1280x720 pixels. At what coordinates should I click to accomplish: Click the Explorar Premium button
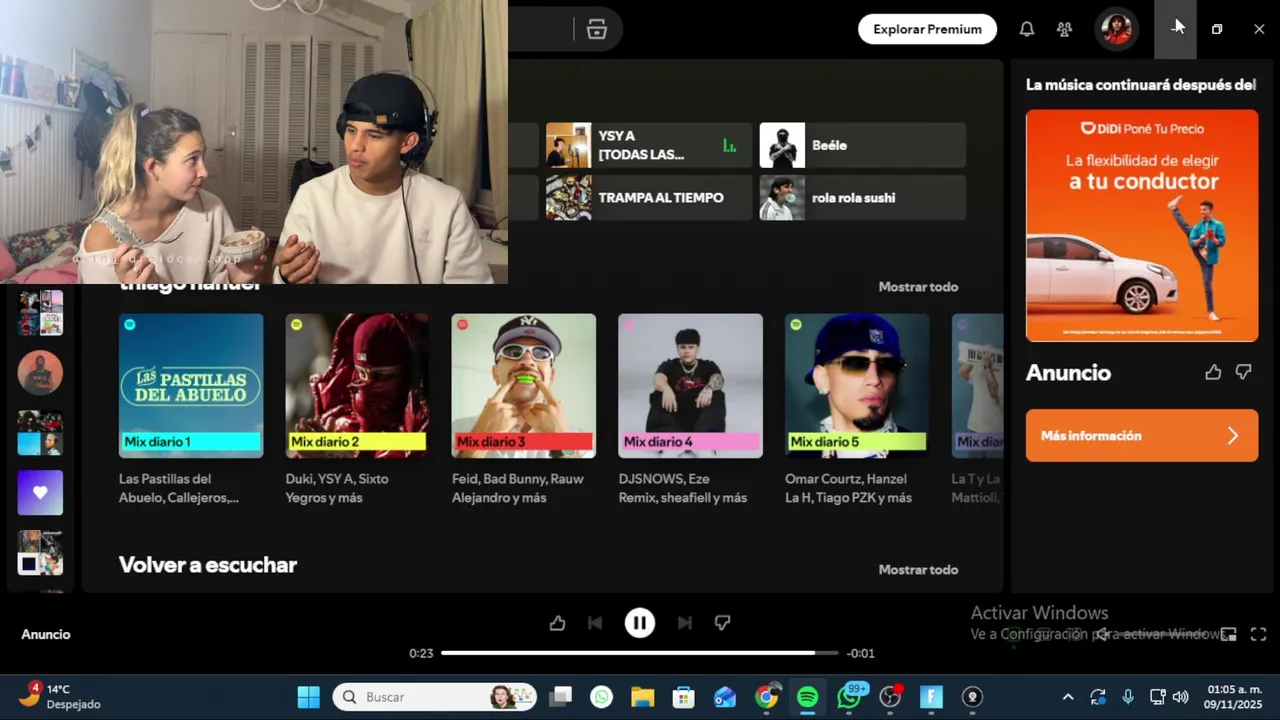(x=927, y=29)
